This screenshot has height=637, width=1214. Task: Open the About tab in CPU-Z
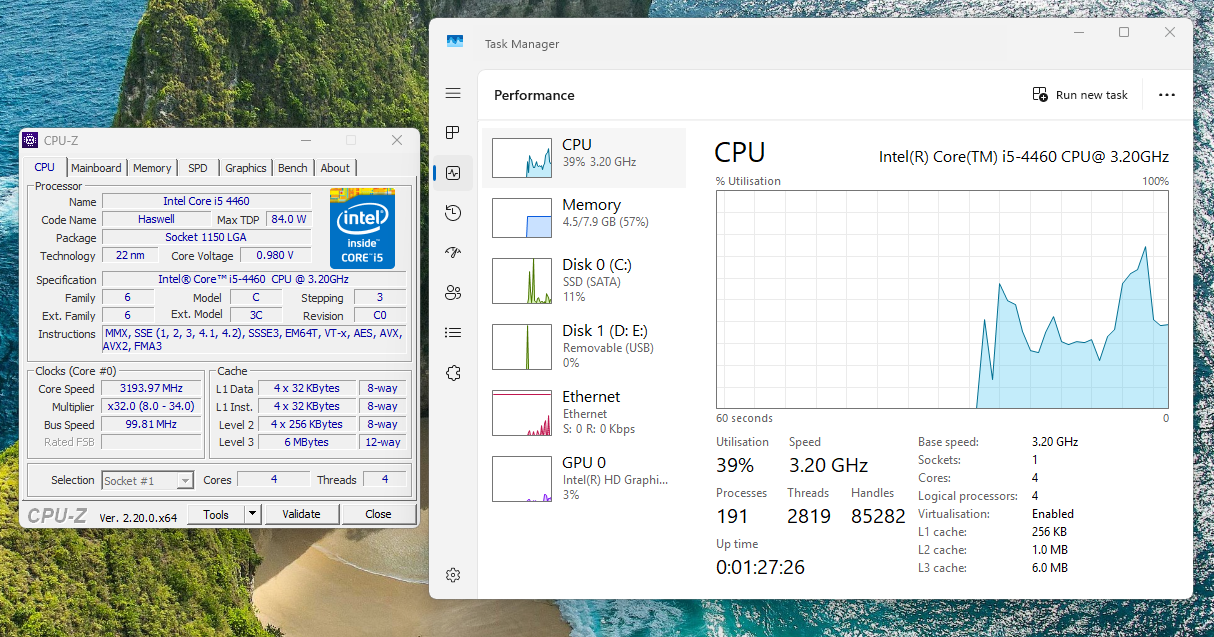(x=335, y=168)
